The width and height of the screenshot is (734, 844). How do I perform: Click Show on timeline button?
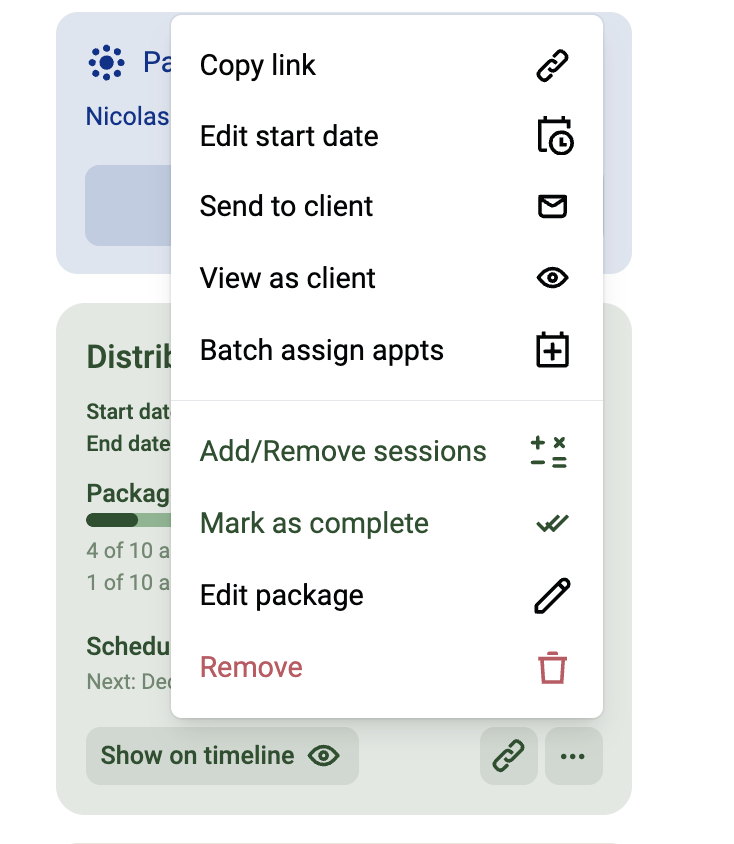[x=222, y=756]
